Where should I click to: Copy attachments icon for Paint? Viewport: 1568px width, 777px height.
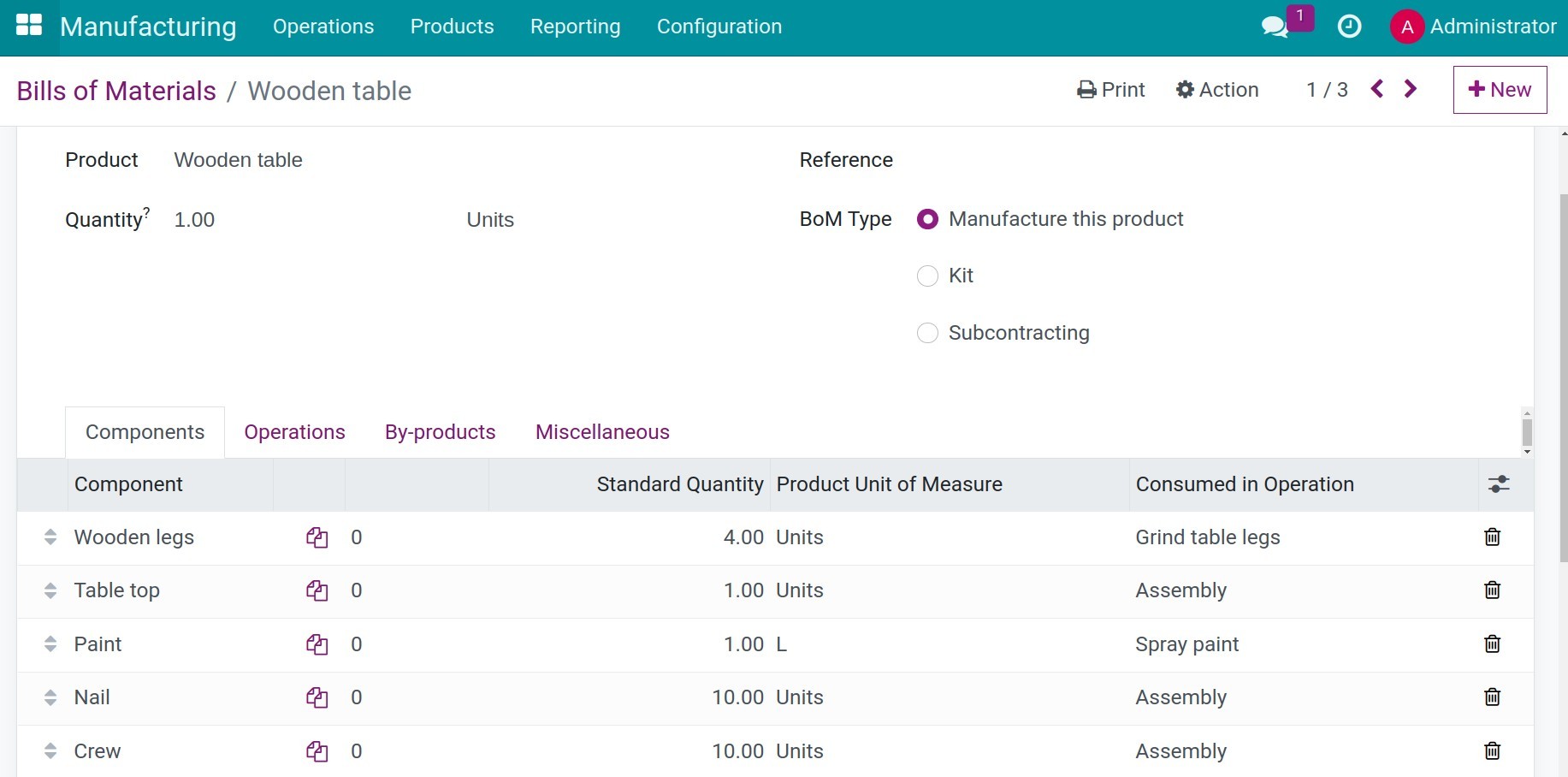click(317, 644)
